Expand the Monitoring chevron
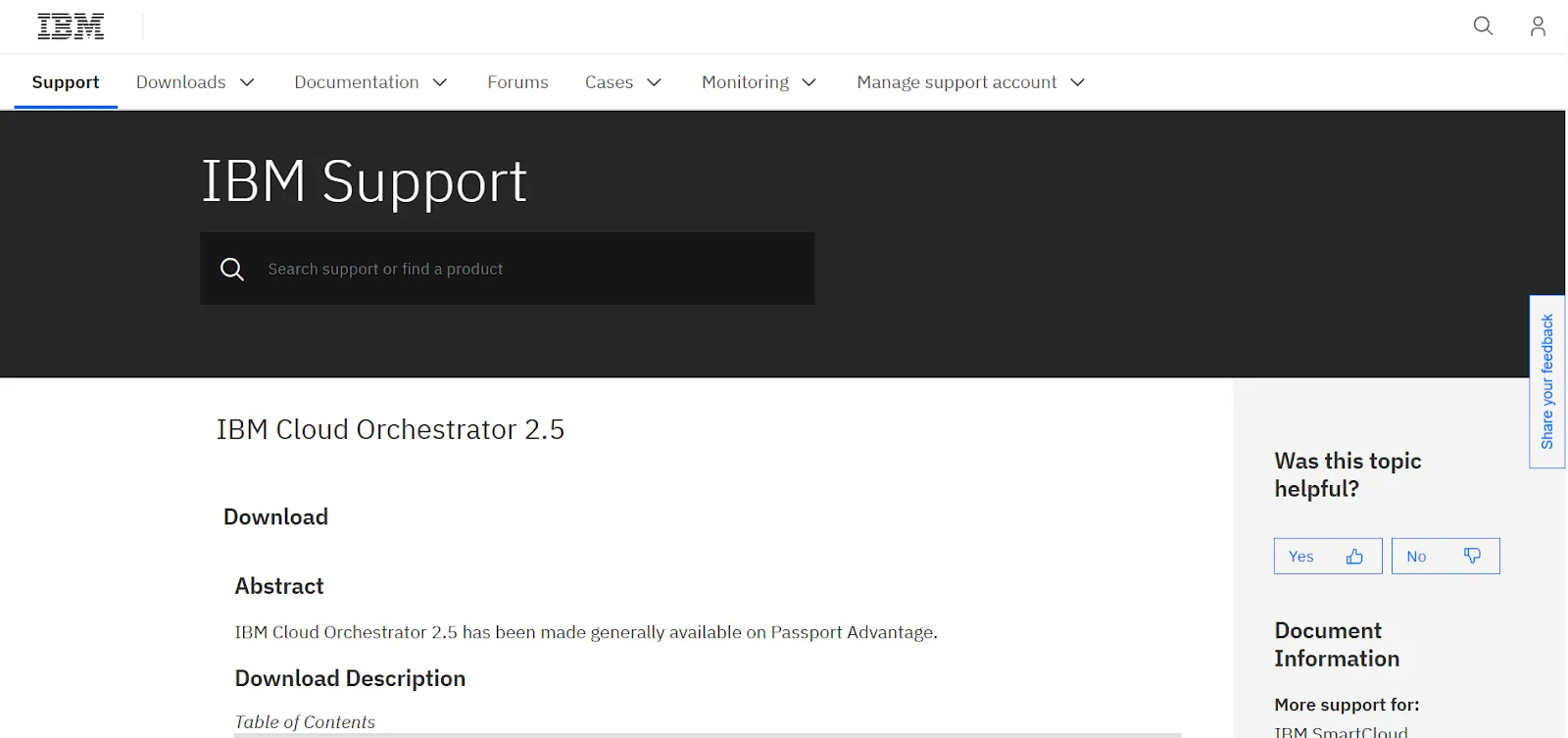Image resolution: width=1568 pixels, height=738 pixels. tap(809, 82)
